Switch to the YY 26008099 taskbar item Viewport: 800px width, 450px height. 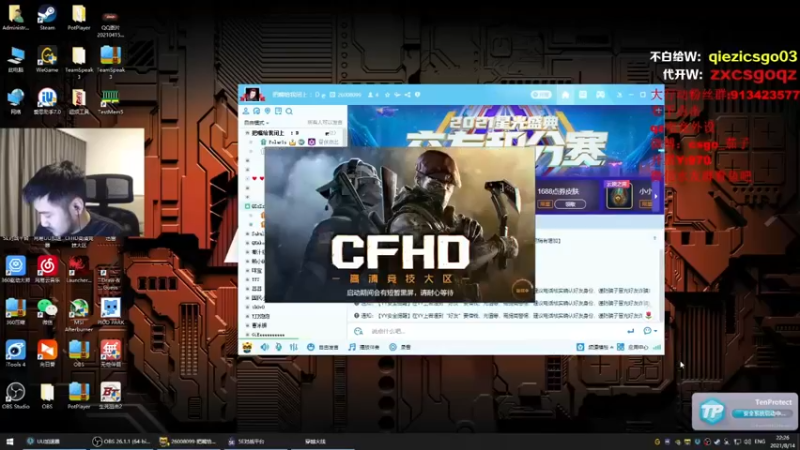188,441
